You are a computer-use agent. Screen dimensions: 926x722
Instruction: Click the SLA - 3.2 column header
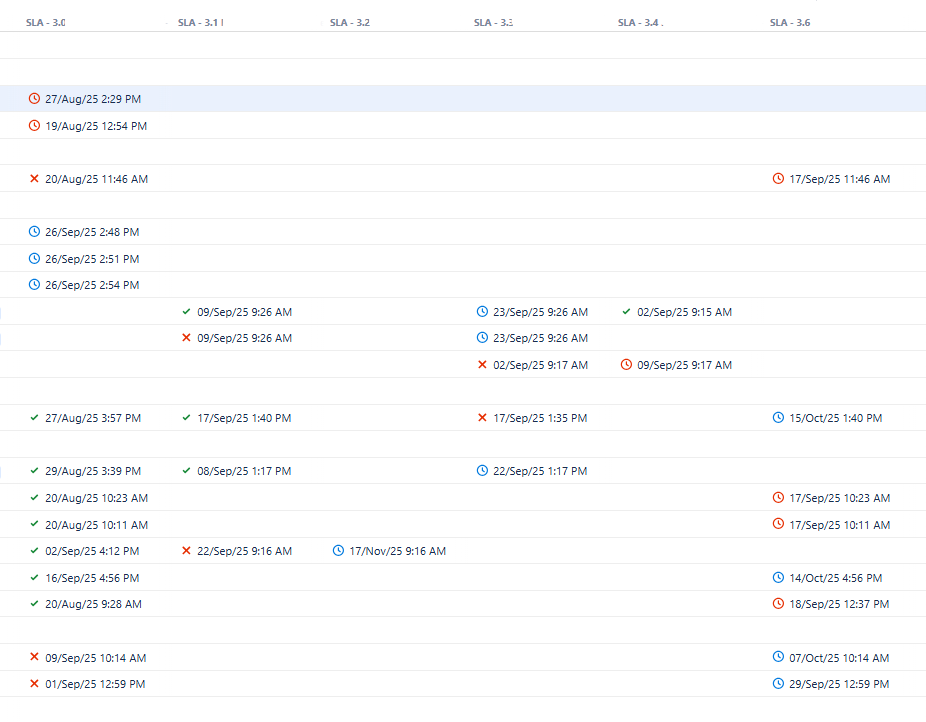point(350,22)
